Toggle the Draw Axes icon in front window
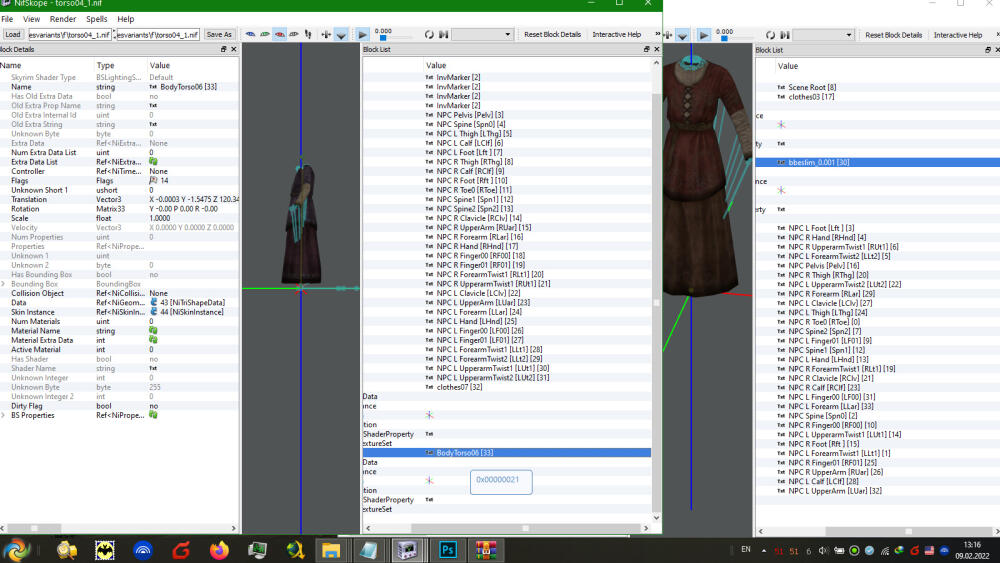The height and width of the screenshot is (563, 1000). pyautogui.click(x=326, y=34)
